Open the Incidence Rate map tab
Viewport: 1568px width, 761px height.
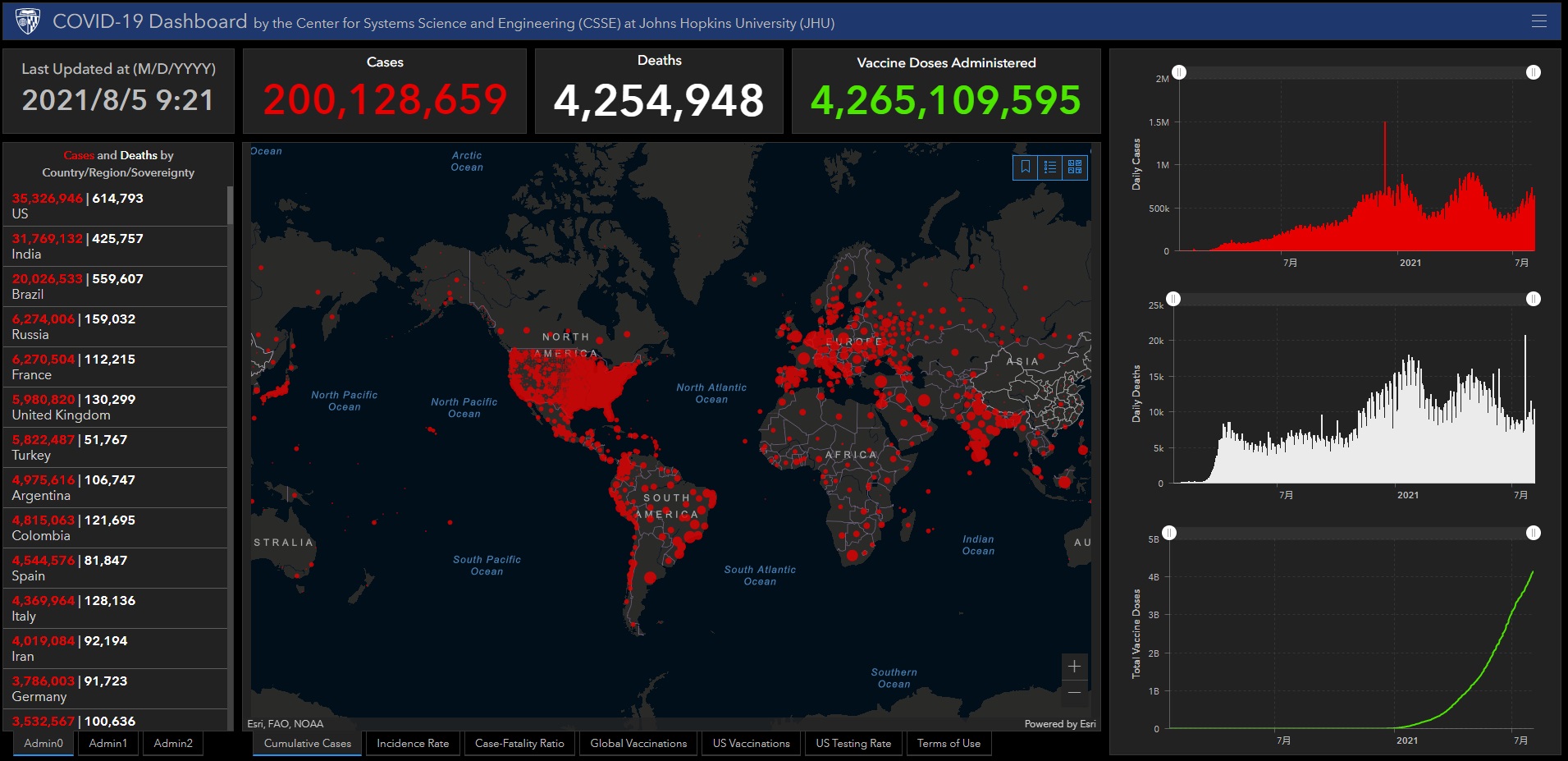pos(413,744)
